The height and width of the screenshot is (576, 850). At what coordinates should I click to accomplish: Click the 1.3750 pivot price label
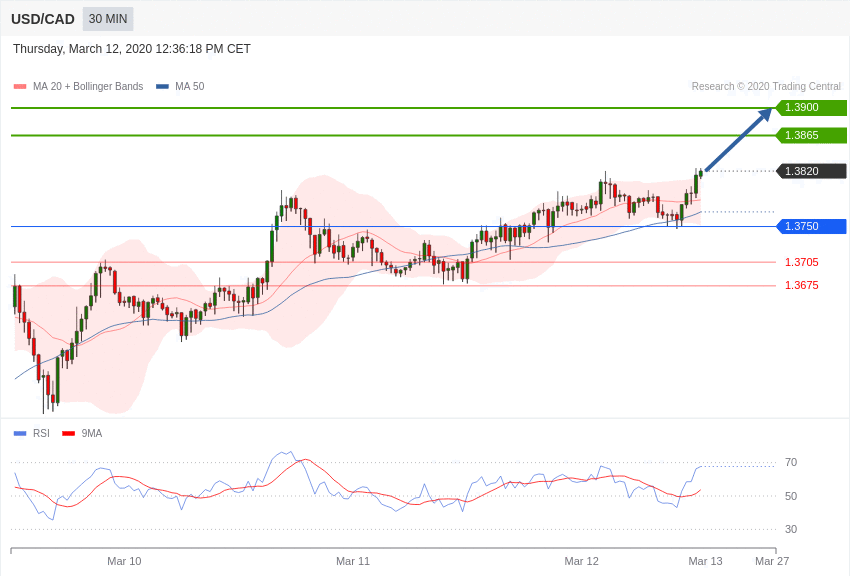click(811, 226)
